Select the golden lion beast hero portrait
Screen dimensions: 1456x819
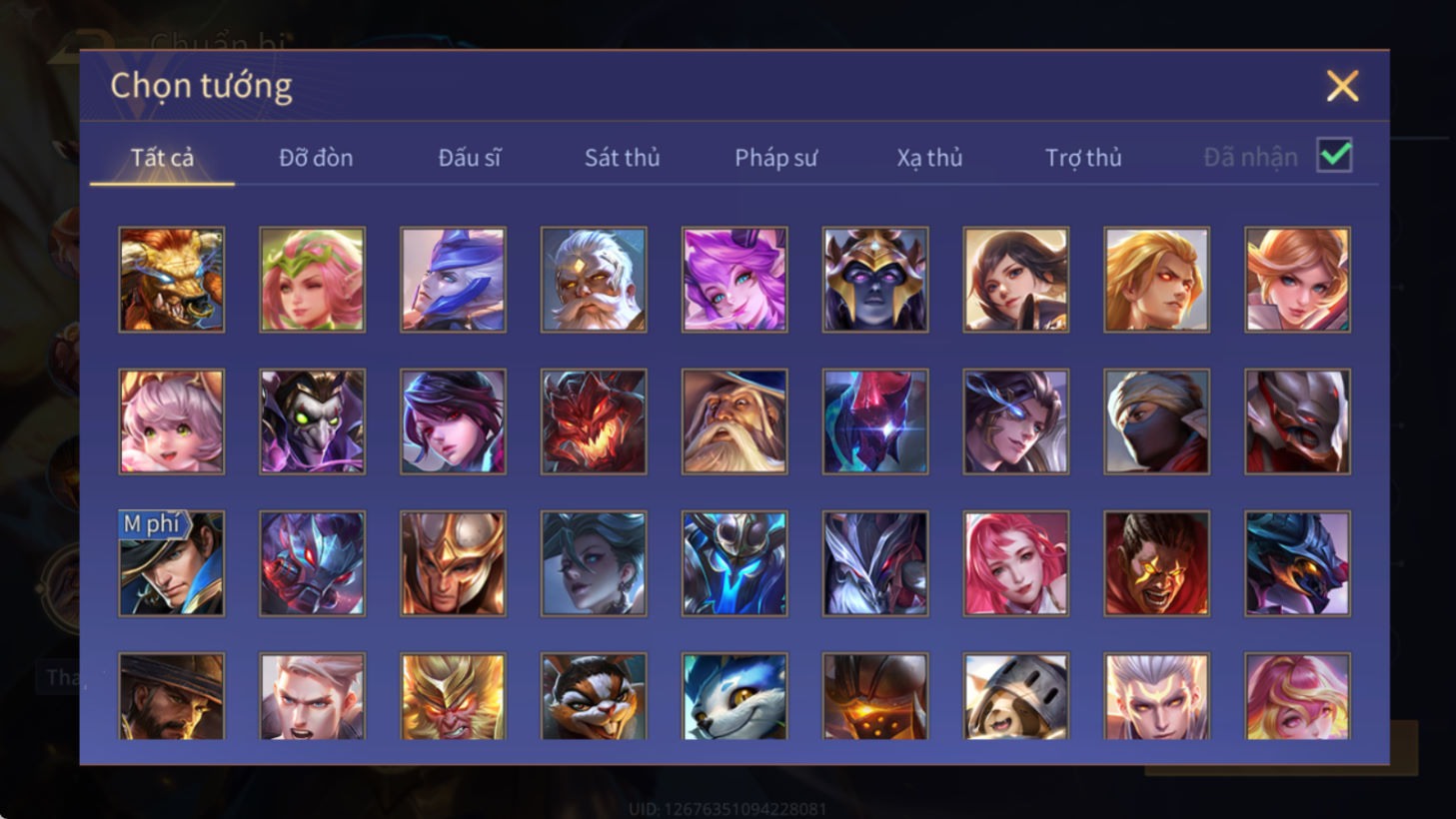tap(172, 280)
